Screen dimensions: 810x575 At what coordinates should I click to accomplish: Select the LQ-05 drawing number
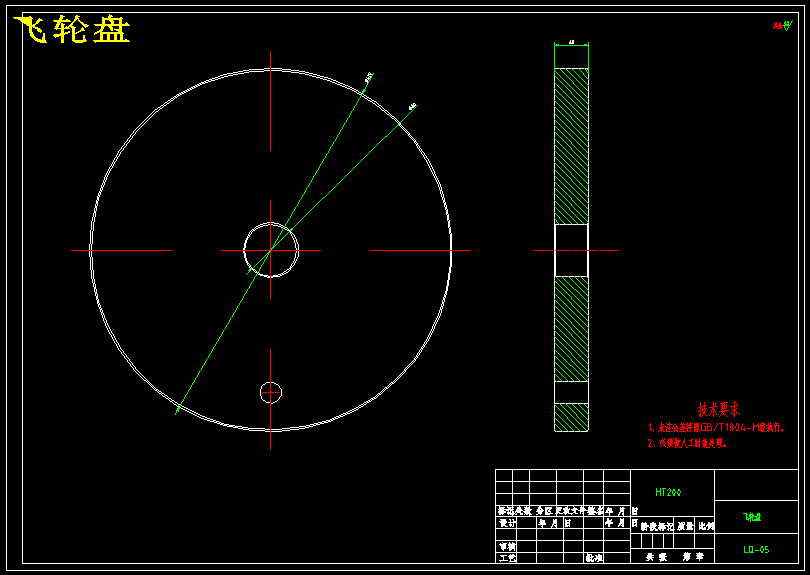point(756,550)
